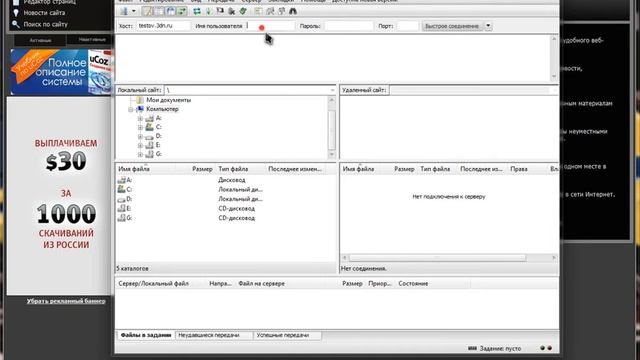Image resolution: width=640 pixels, height=360 pixels.
Task: Click the process queue icon
Action: click(209, 11)
